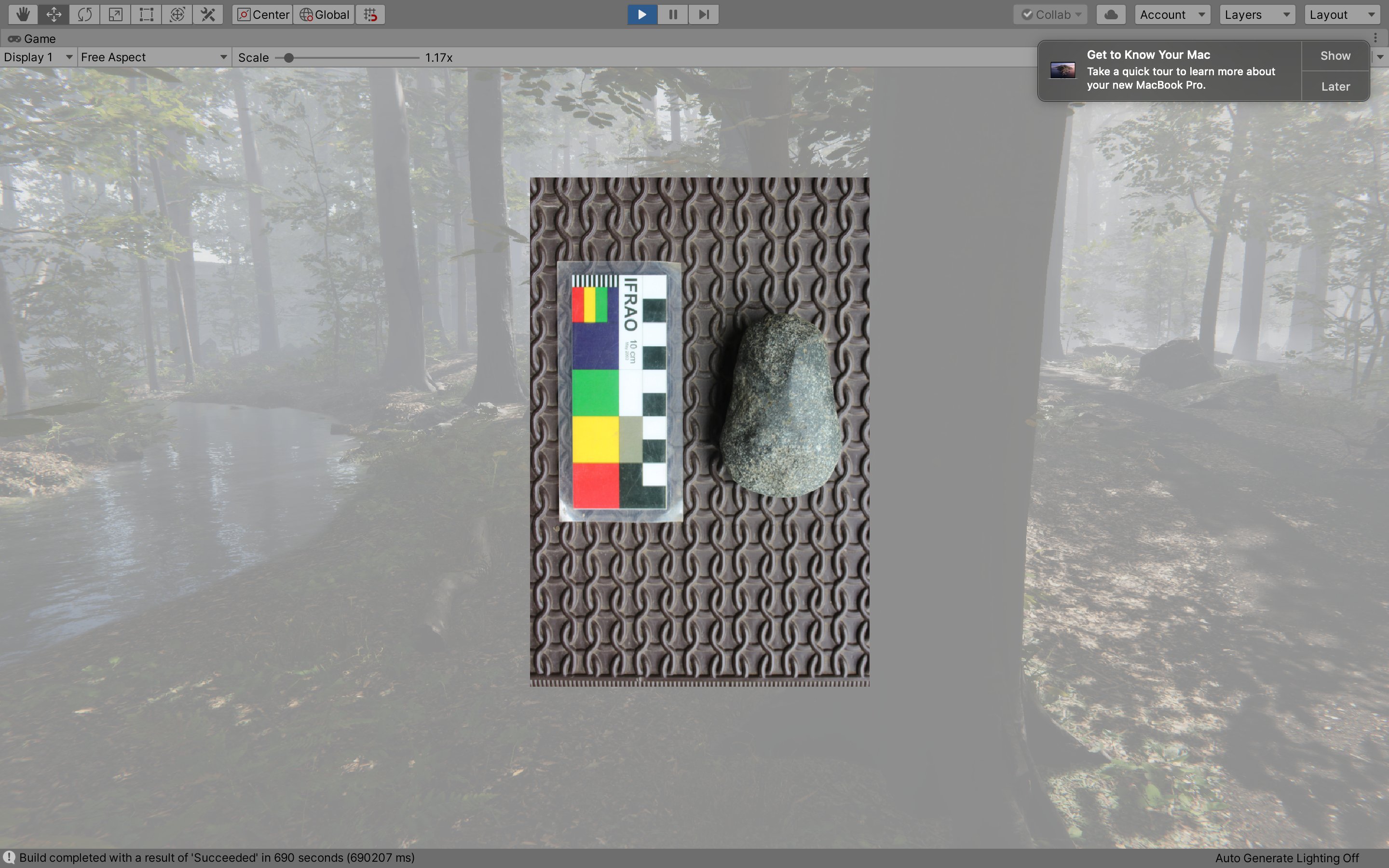The height and width of the screenshot is (868, 1389).
Task: Click the build completed status message
Action: point(217,858)
